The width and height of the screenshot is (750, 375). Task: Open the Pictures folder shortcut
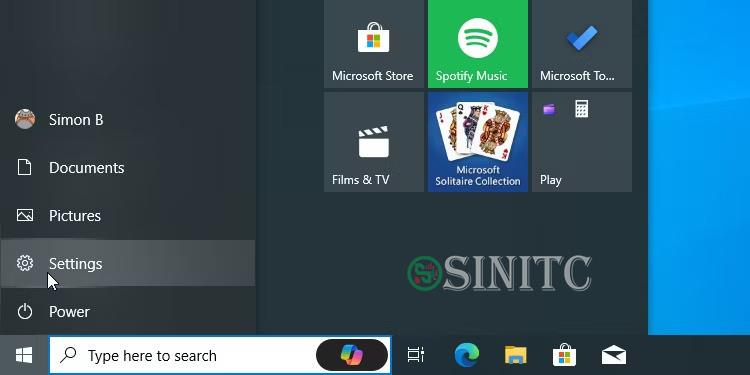[x=128, y=216]
